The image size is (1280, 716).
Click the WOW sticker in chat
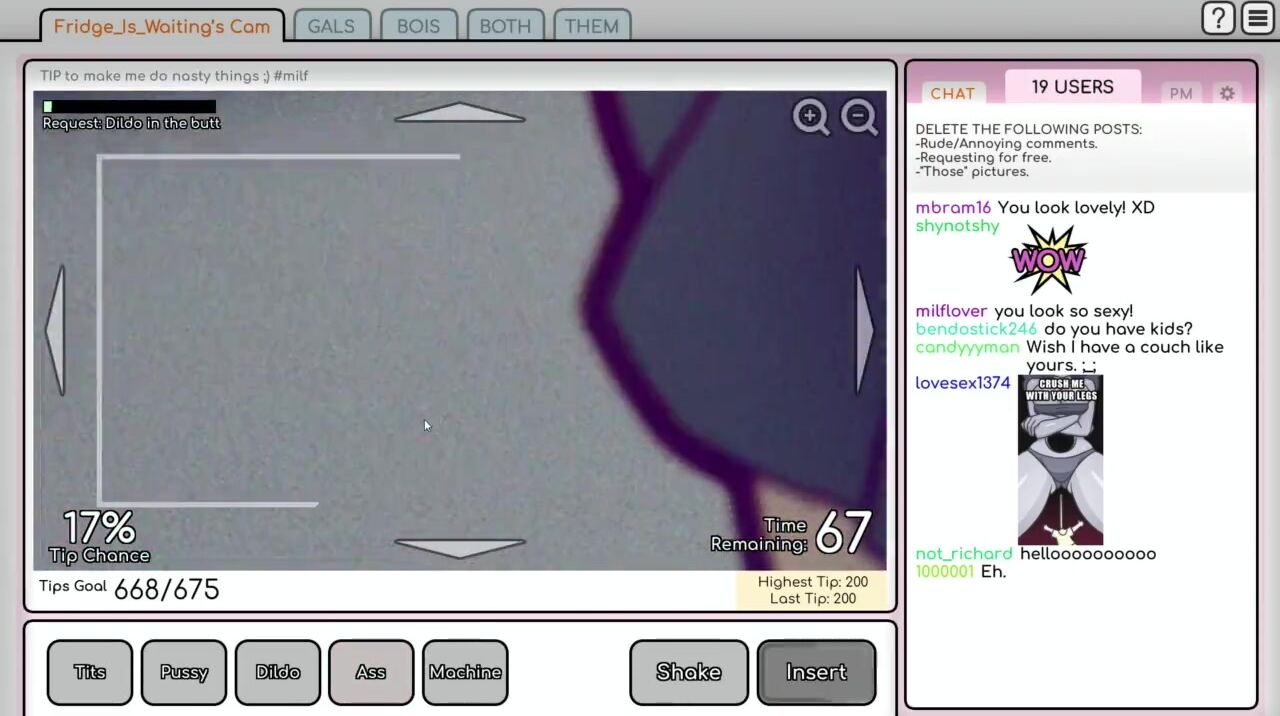click(x=1048, y=260)
